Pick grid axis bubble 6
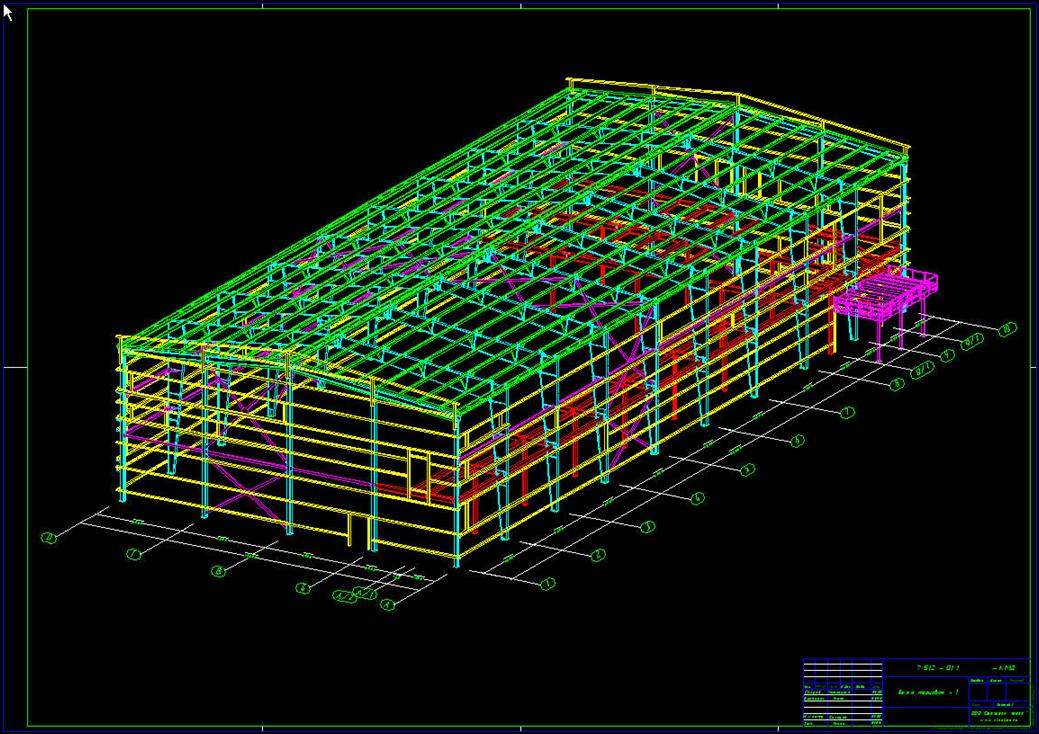Screen dimensions: 1039x734 (797, 441)
